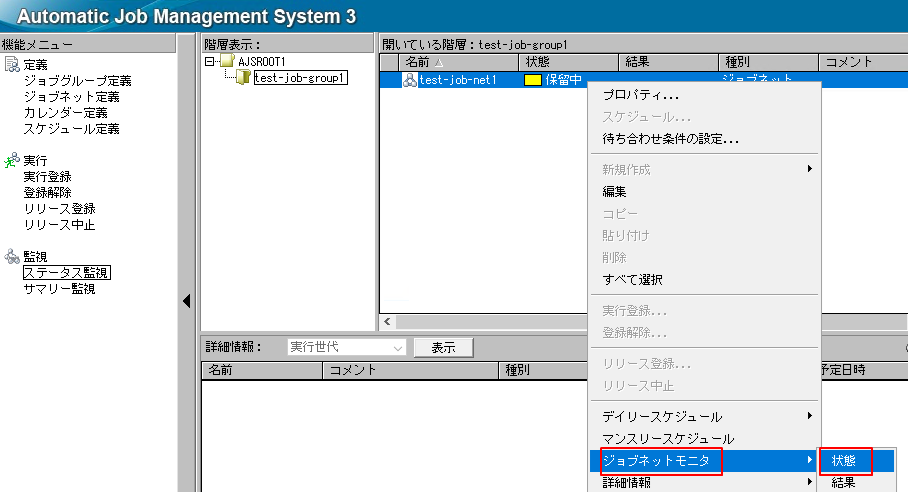
Task: Open ステータス監視
Action: tap(66, 273)
